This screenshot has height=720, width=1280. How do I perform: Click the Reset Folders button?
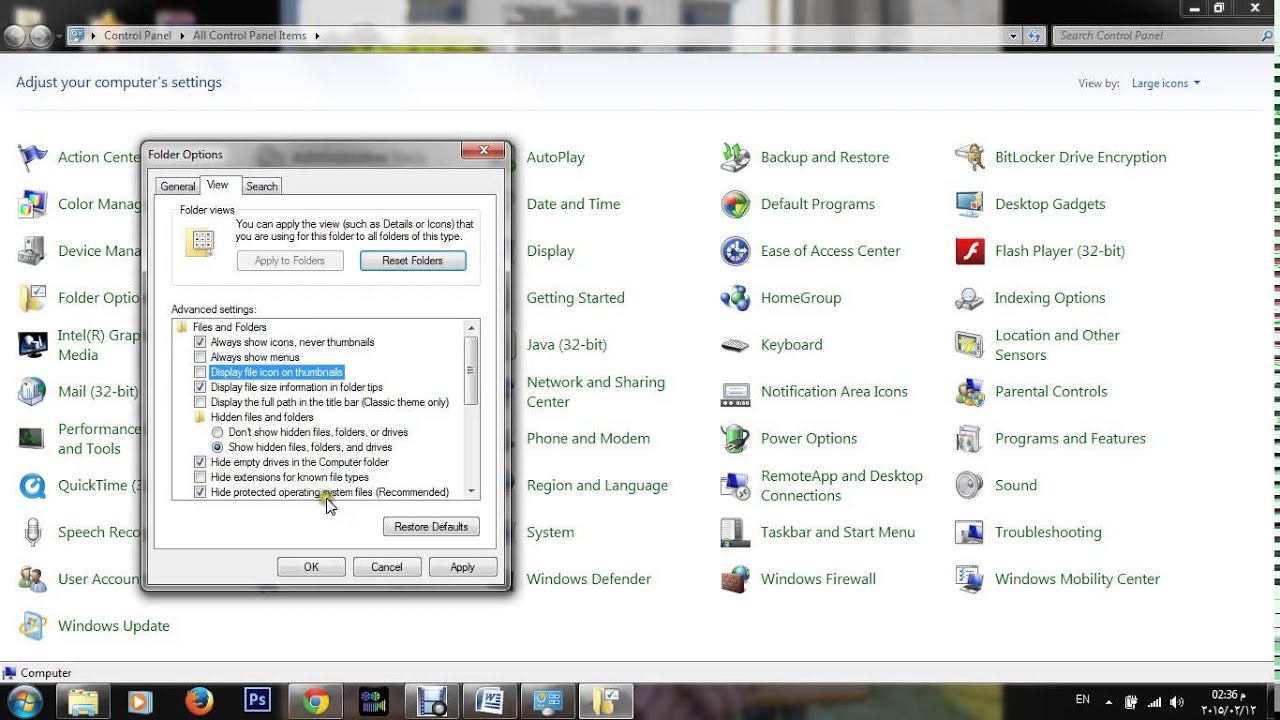[x=413, y=261]
